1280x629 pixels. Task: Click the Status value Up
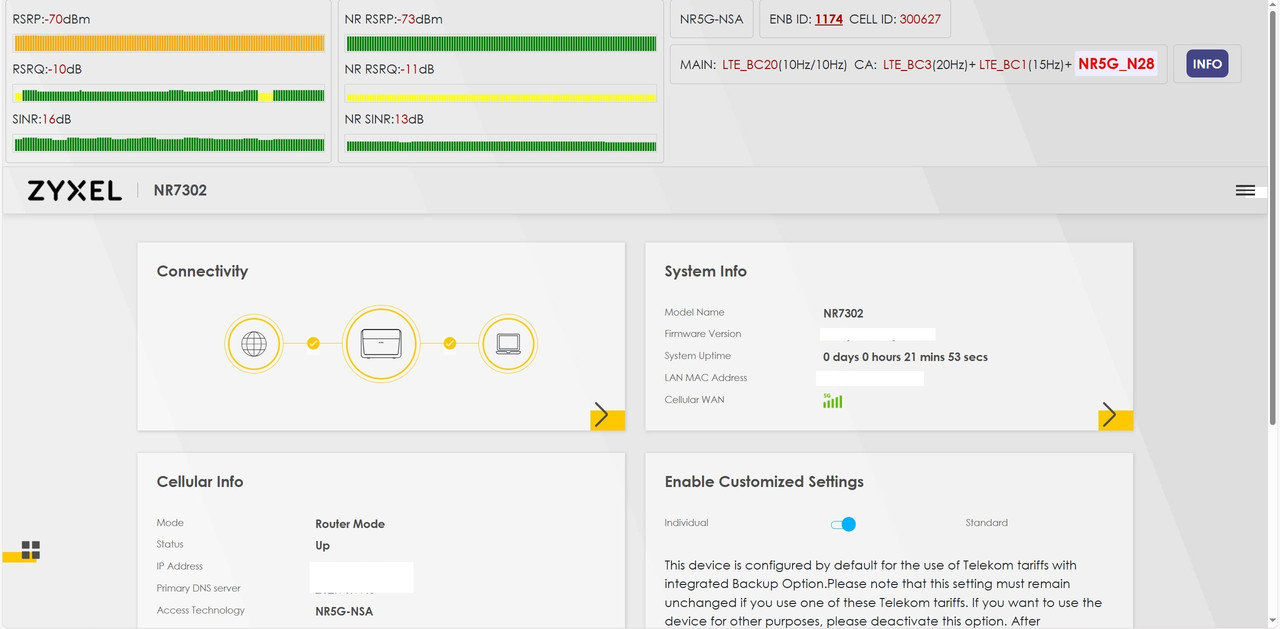tap(322, 546)
